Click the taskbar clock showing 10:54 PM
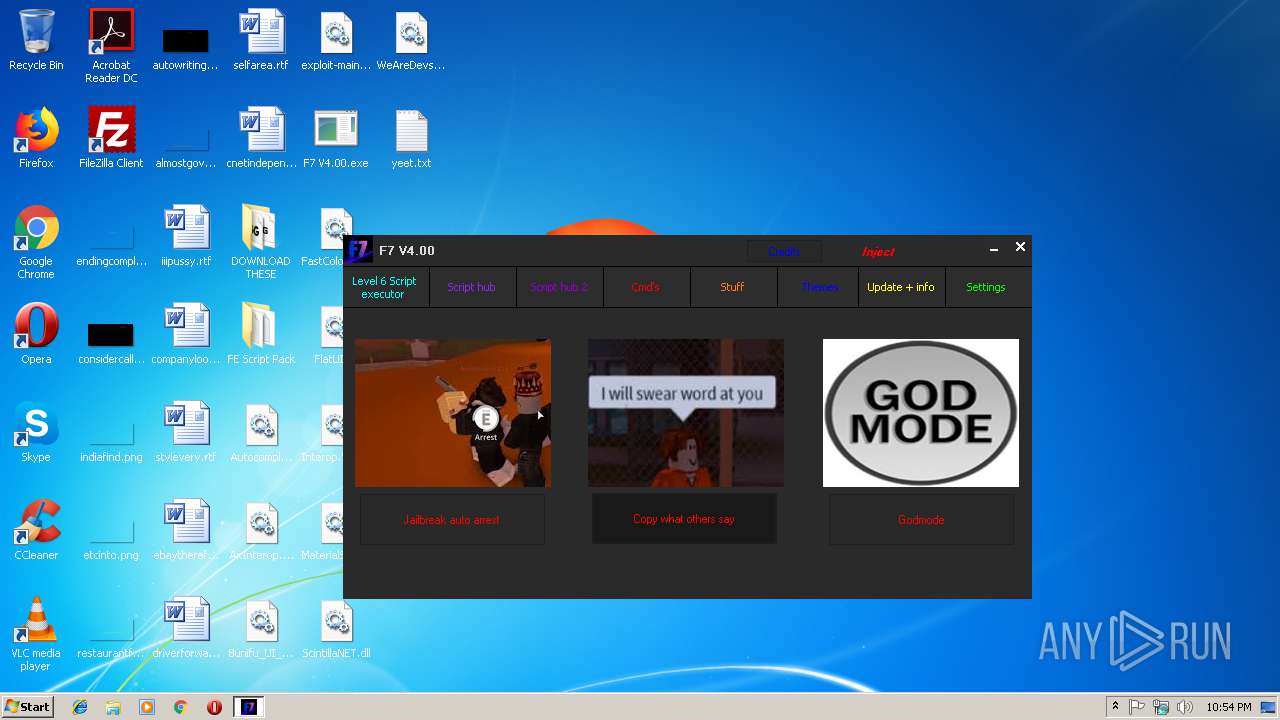The width and height of the screenshot is (1280, 720). click(1228, 707)
